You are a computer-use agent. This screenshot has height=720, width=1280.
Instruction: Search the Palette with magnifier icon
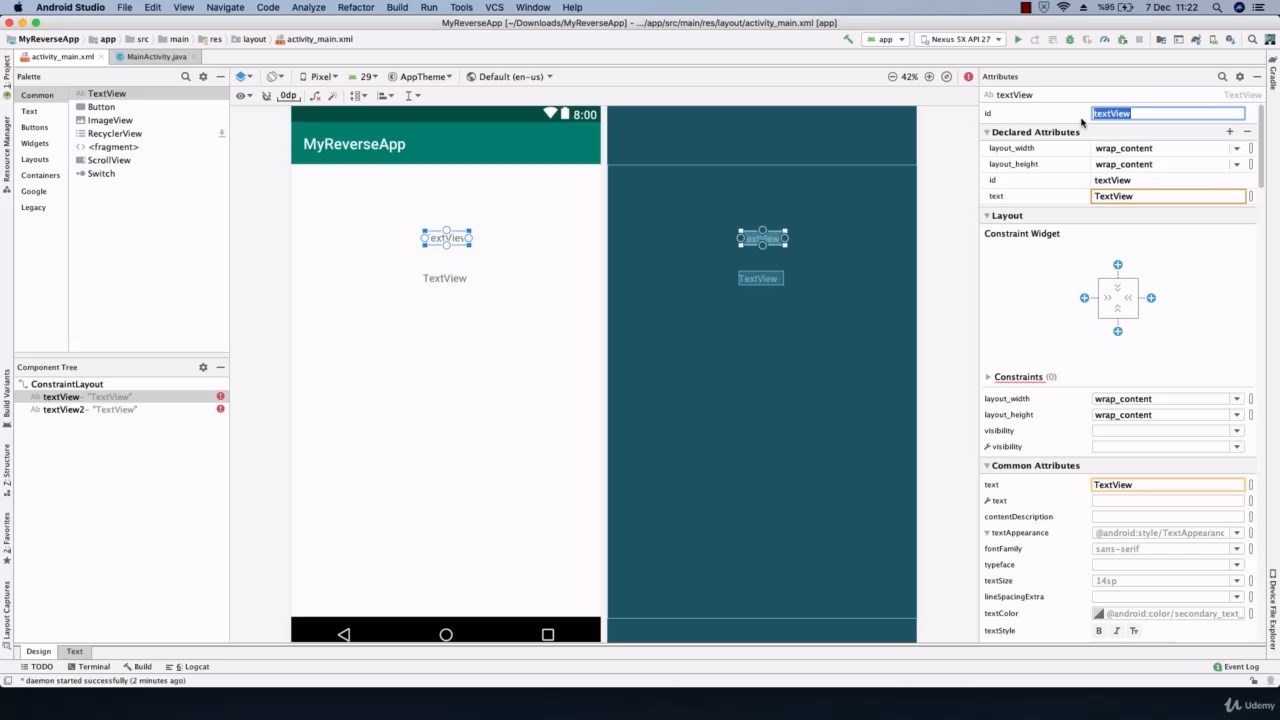(x=185, y=77)
